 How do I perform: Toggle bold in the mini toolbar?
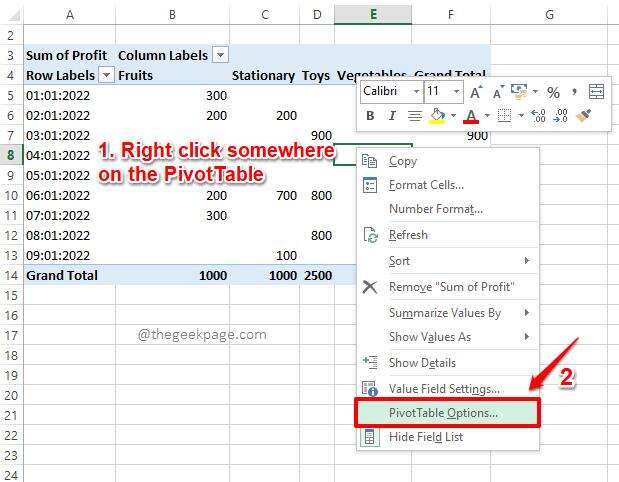369,116
